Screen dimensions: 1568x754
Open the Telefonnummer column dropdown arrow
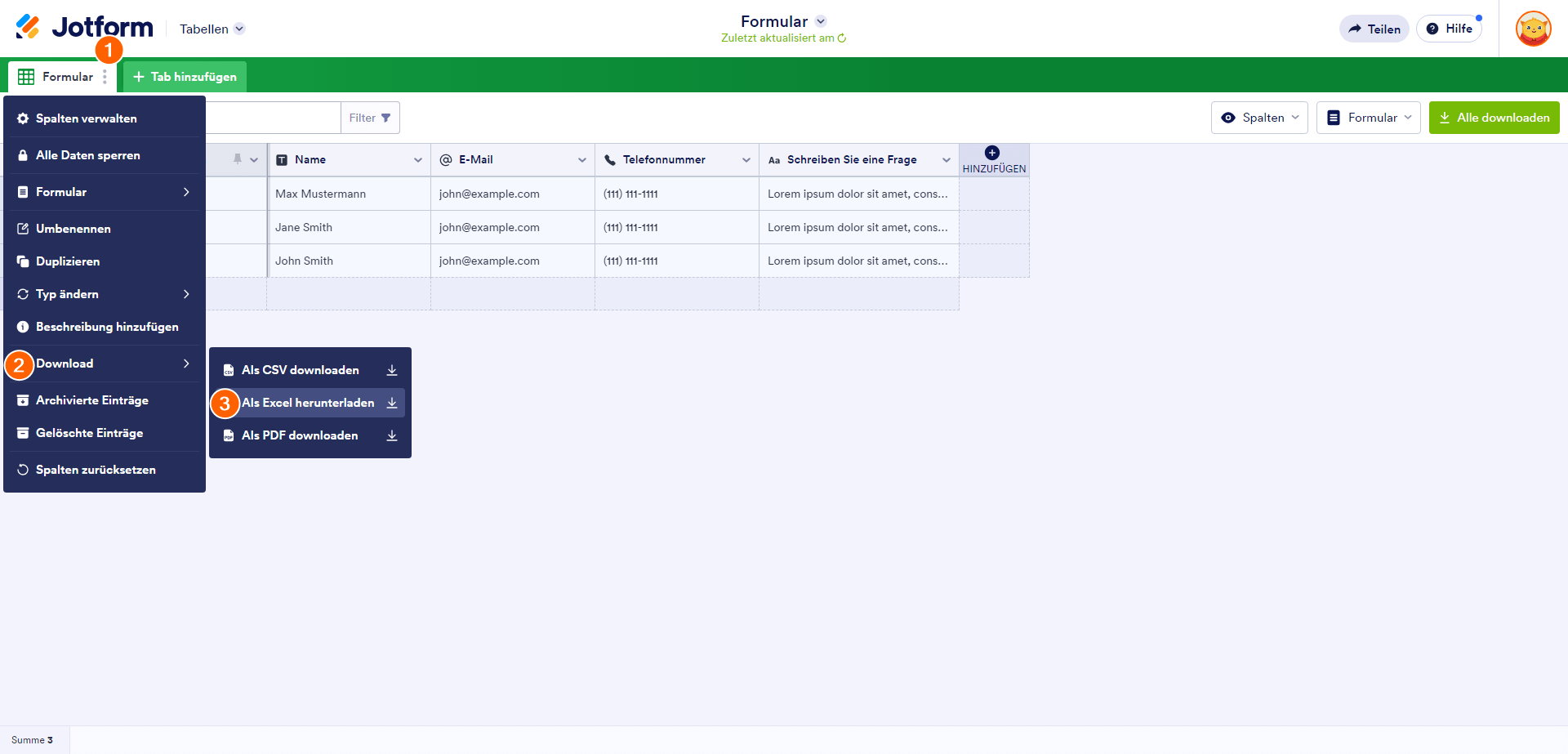pos(746,160)
